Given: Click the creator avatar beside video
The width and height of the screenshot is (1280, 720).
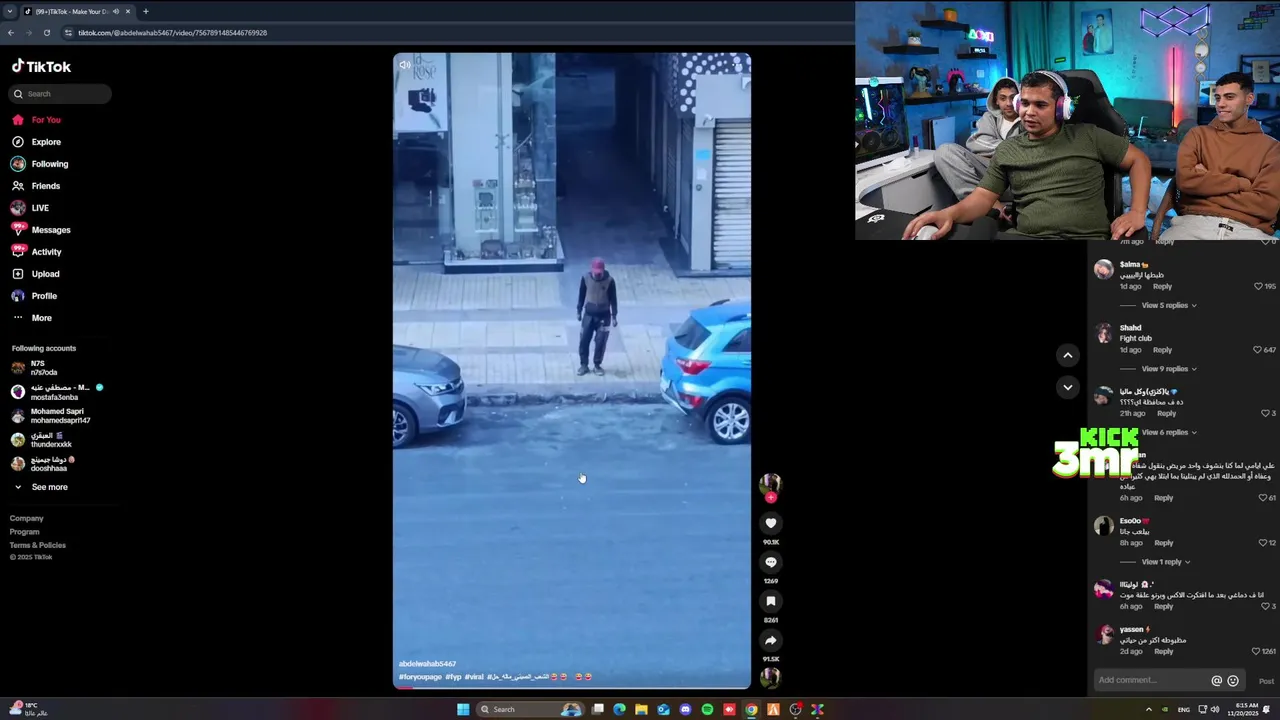Looking at the screenshot, I should (770, 484).
